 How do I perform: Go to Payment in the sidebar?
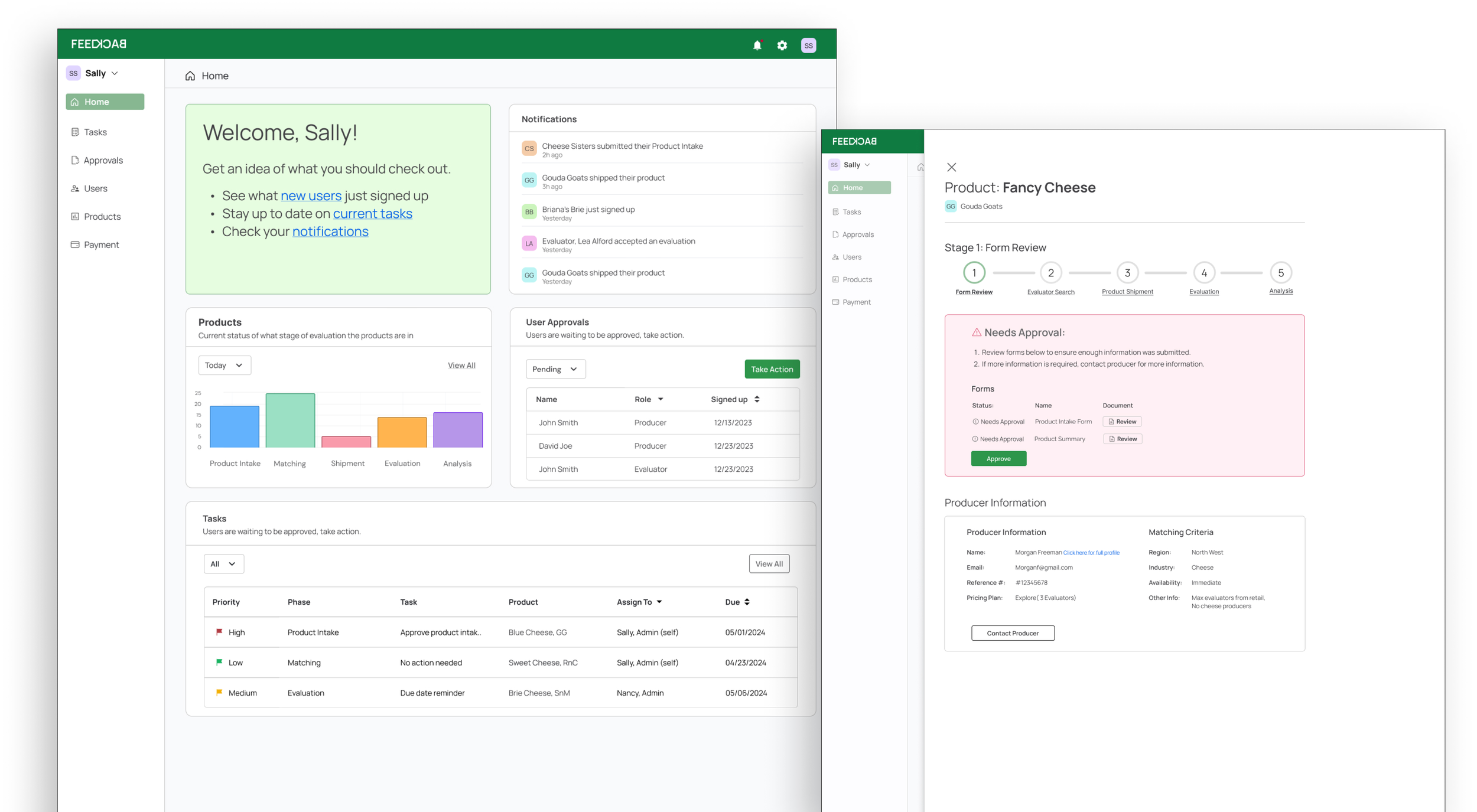pyautogui.click(x=101, y=244)
